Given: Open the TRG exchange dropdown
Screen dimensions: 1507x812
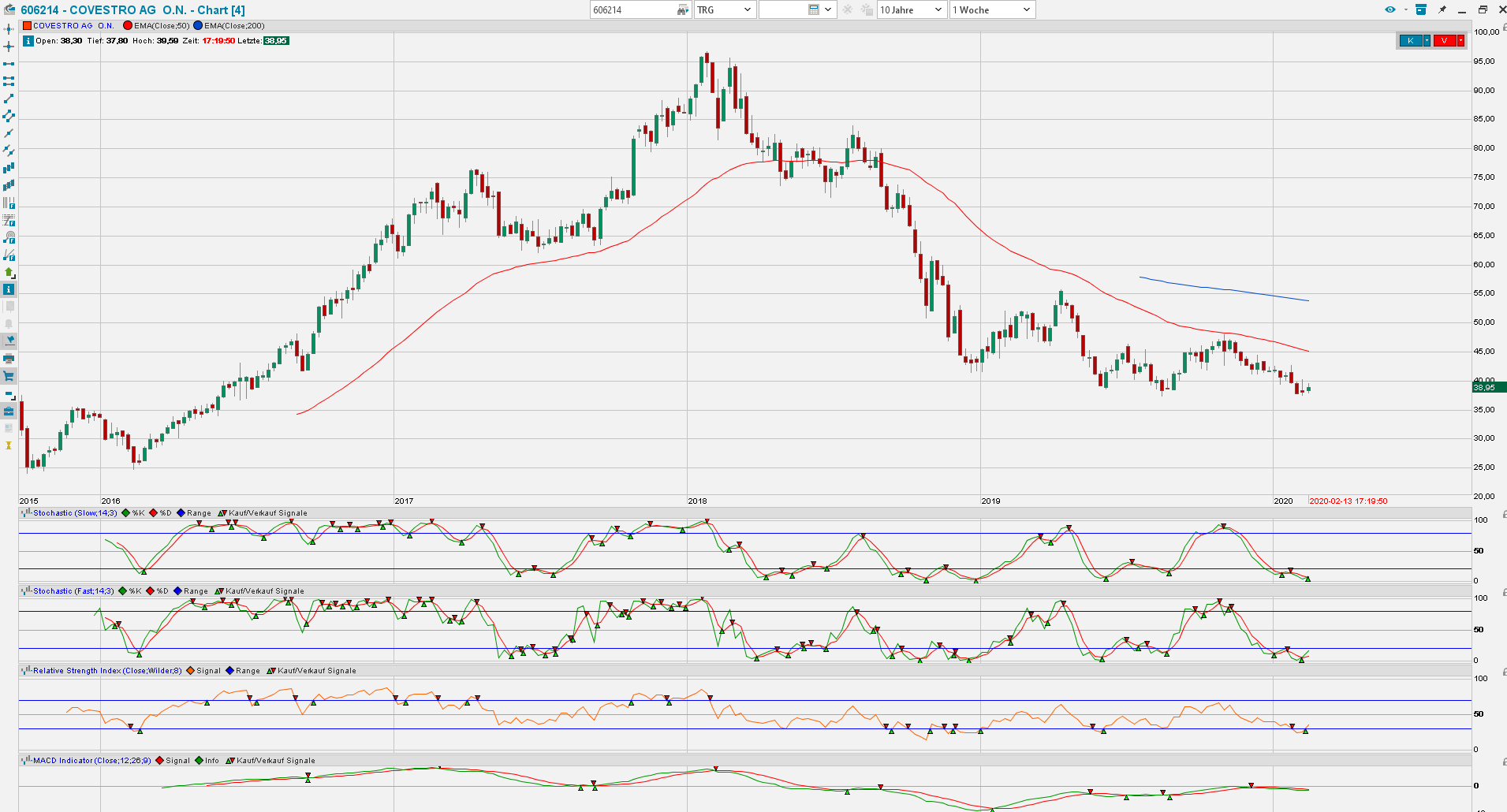Looking at the screenshot, I should tap(725, 9).
